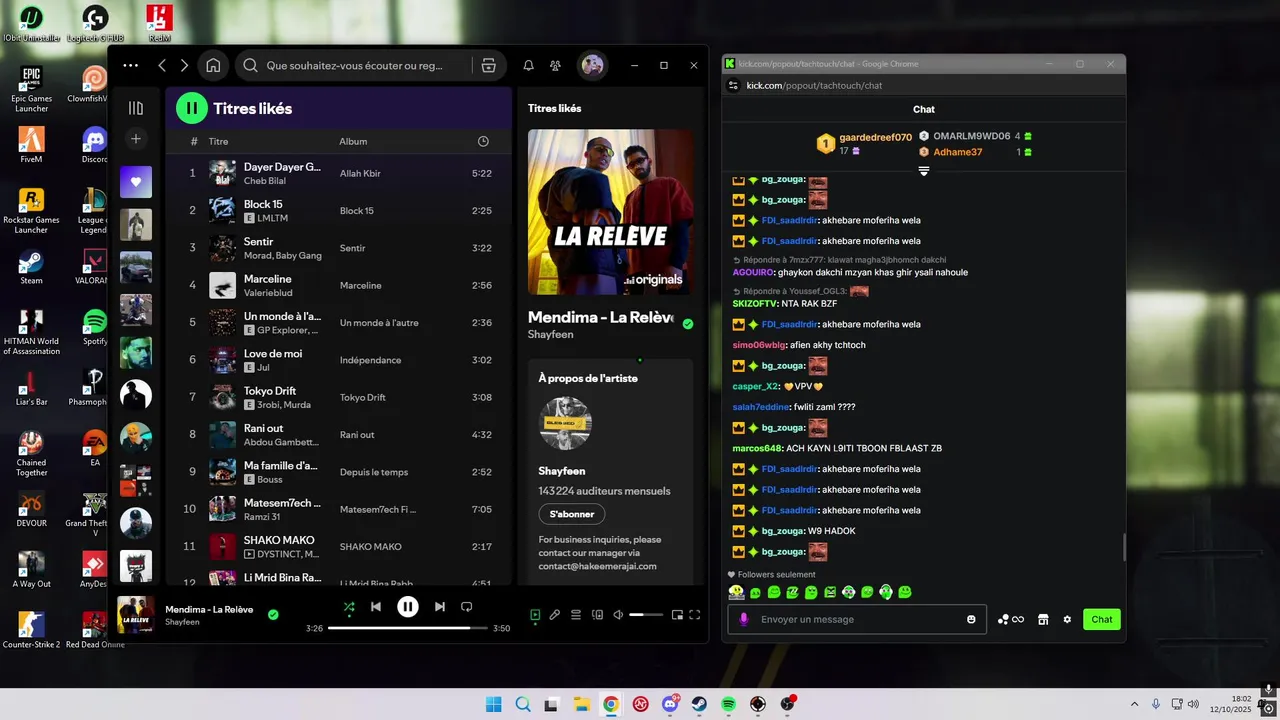Open Liked Songs heart tile in sidebar
The image size is (1280, 720).
coord(136,182)
